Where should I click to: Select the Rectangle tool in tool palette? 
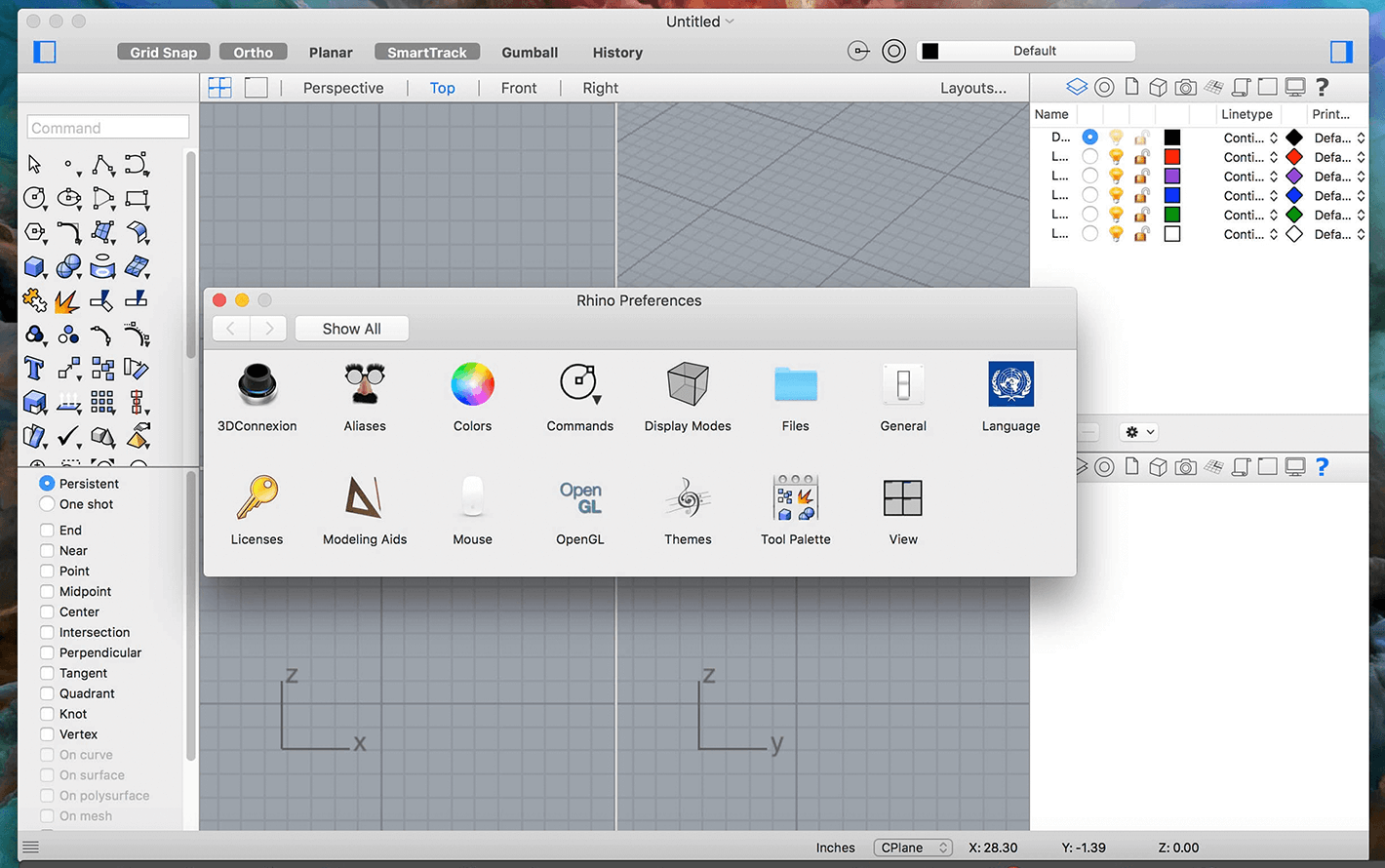137,198
